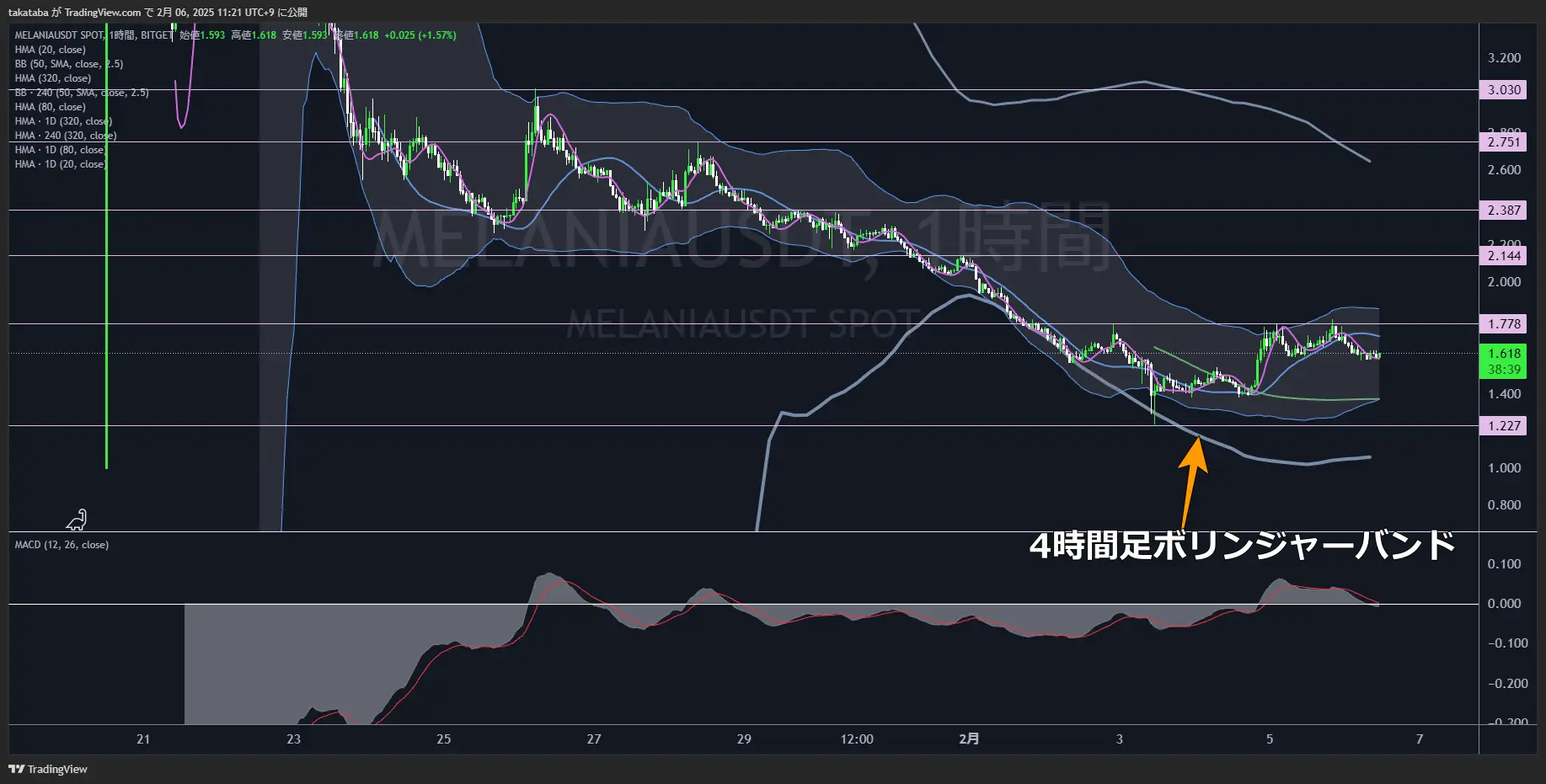Select the HMA (80, close) indicator legend

point(50,107)
